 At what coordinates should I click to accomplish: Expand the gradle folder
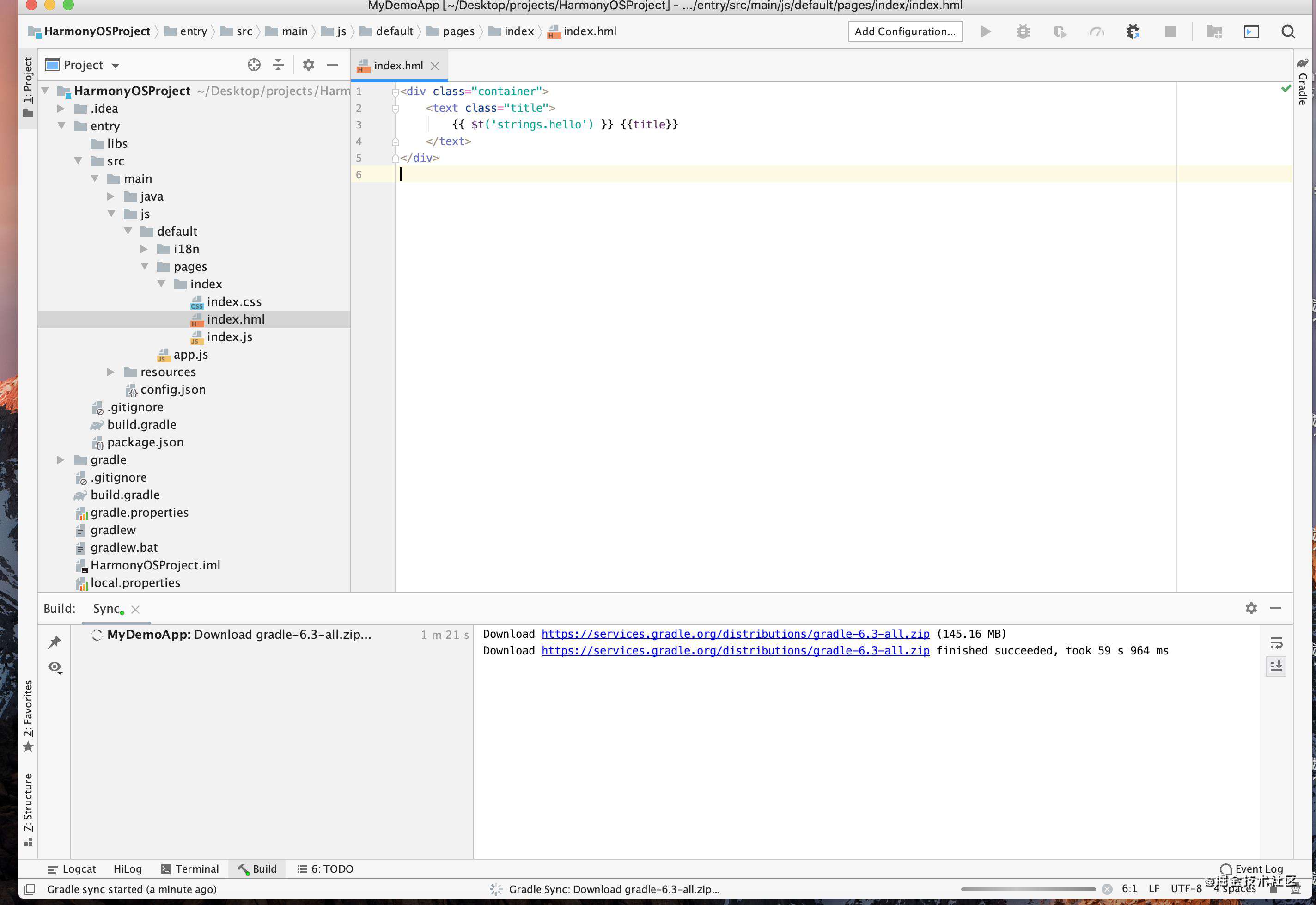(61, 460)
